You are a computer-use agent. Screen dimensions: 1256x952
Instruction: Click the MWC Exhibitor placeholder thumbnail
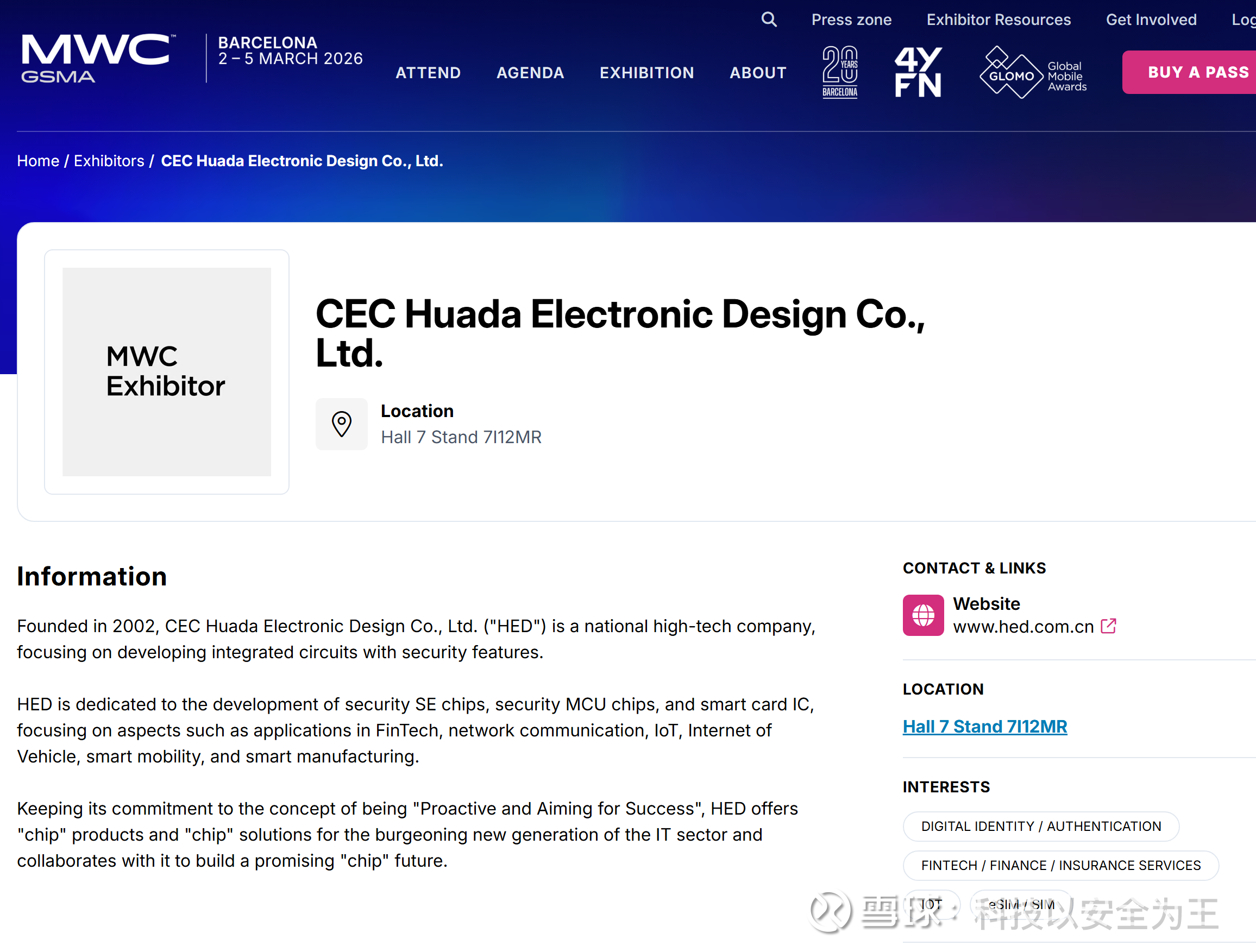click(x=167, y=372)
